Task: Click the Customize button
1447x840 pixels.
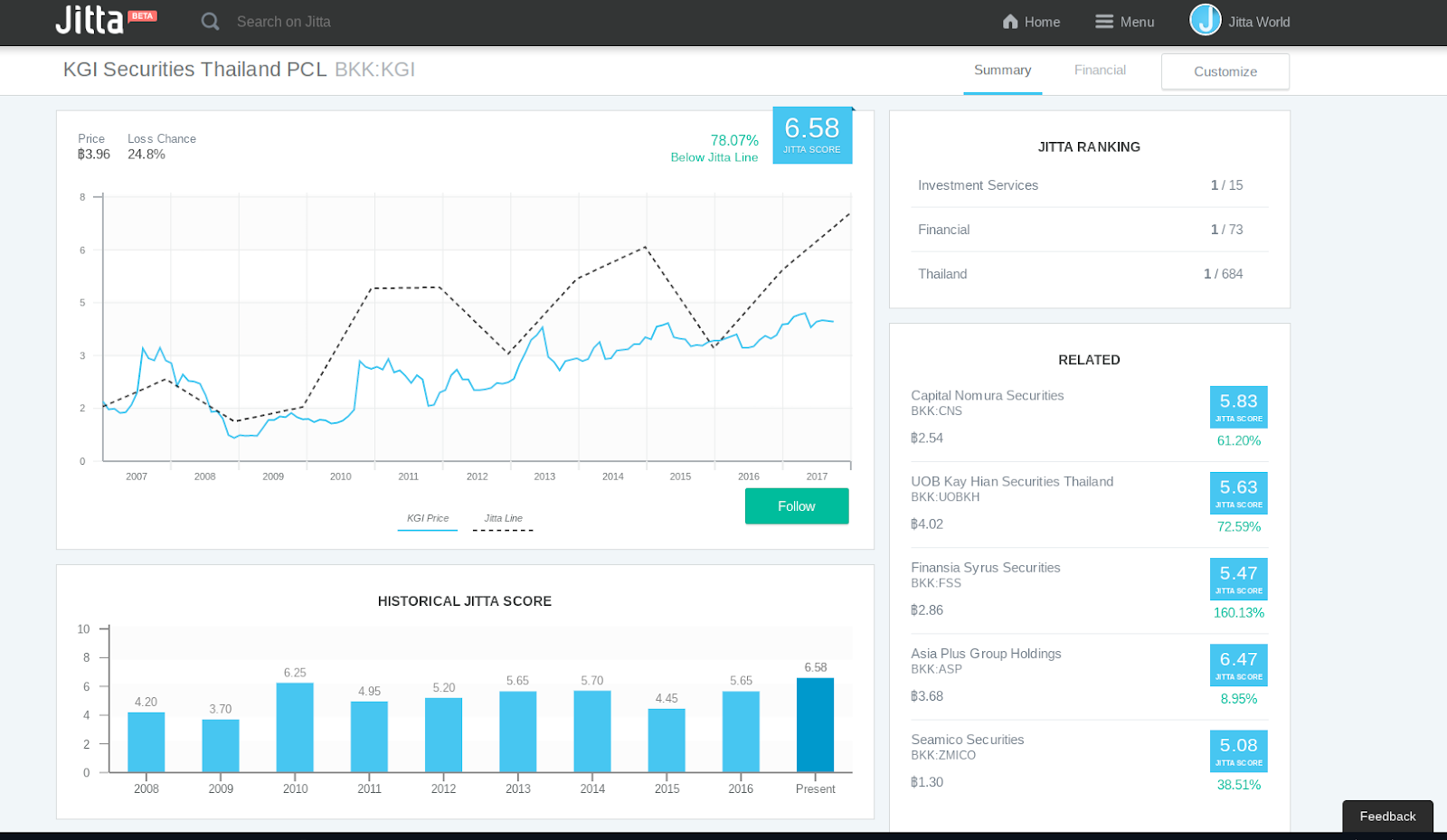Action: point(1225,71)
